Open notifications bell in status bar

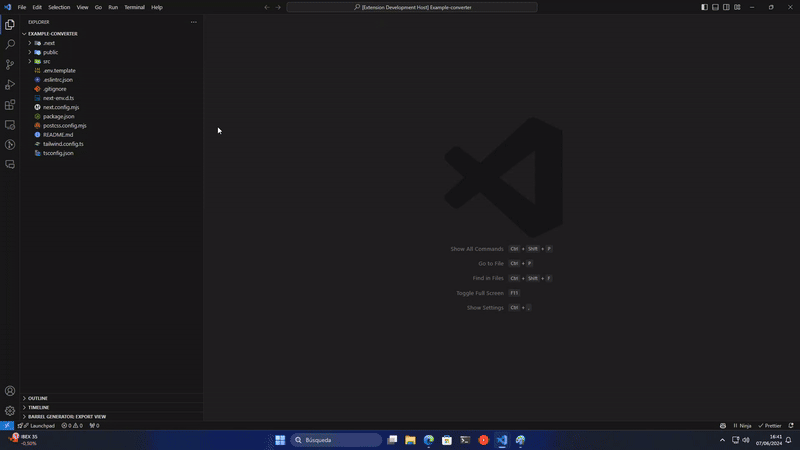791,426
